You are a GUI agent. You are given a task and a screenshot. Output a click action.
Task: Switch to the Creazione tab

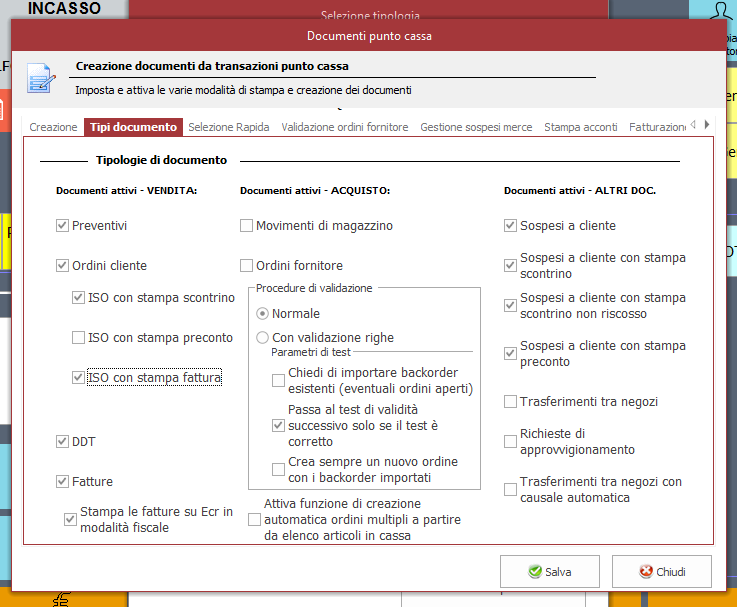coord(53,127)
